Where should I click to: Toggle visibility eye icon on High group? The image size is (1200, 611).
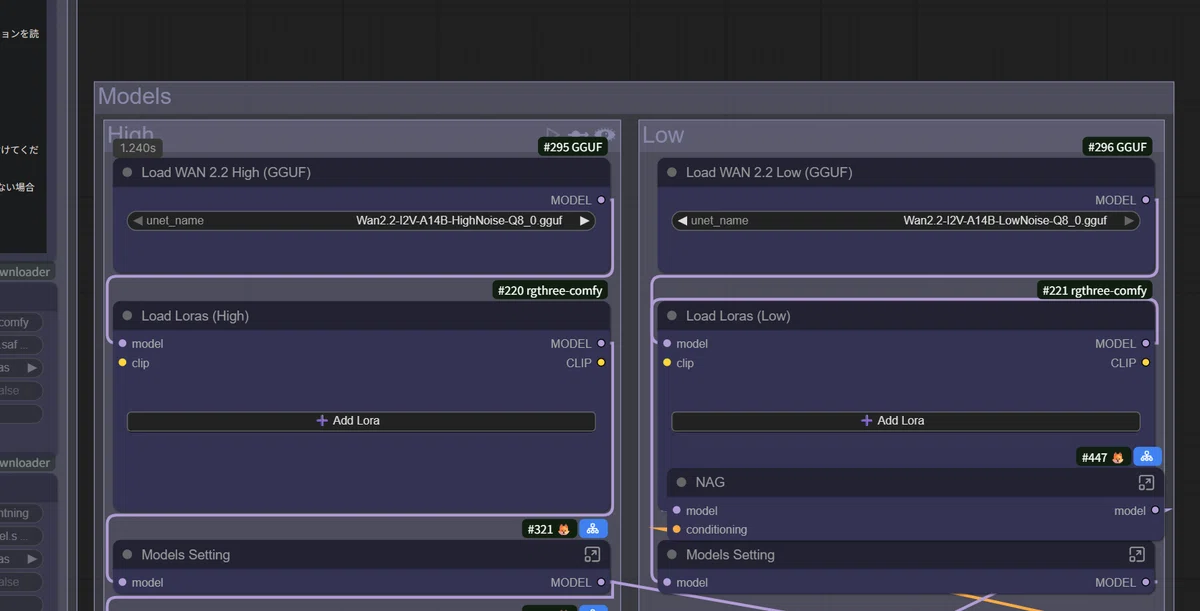(x=605, y=135)
